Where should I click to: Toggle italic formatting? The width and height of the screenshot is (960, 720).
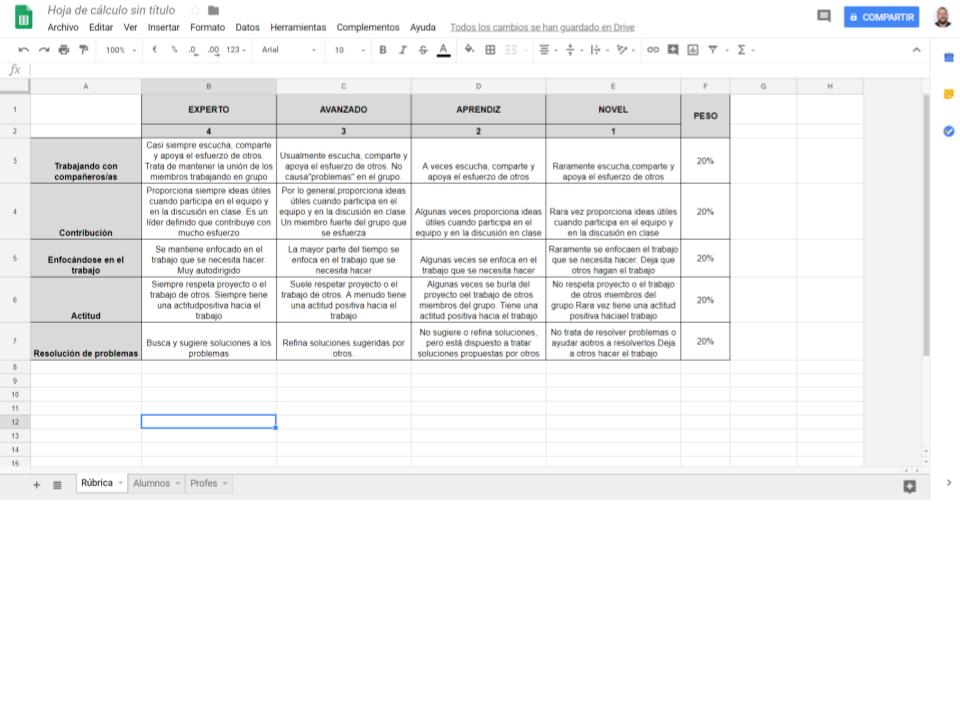402,50
